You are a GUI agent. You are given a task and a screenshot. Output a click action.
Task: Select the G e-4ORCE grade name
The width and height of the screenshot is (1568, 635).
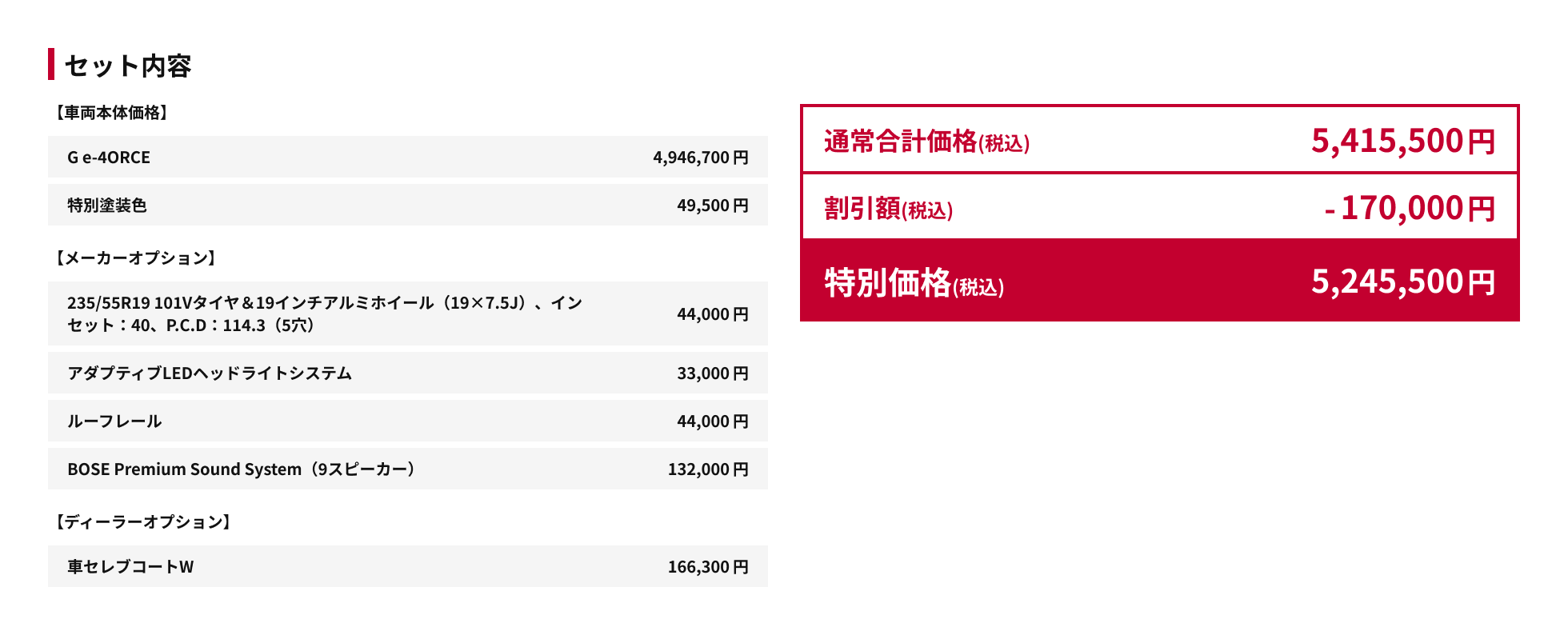pos(109,158)
